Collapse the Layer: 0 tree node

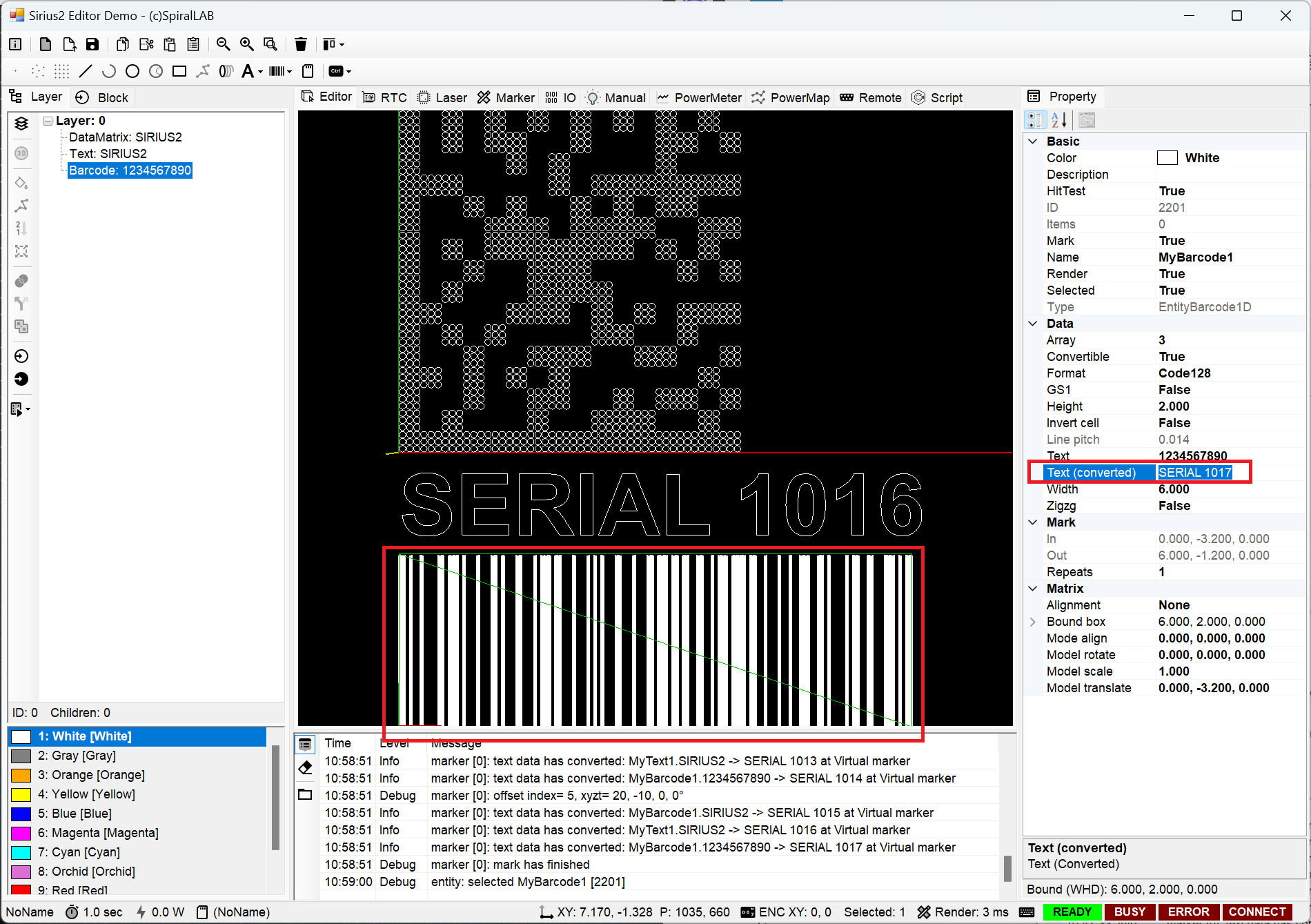coord(48,121)
